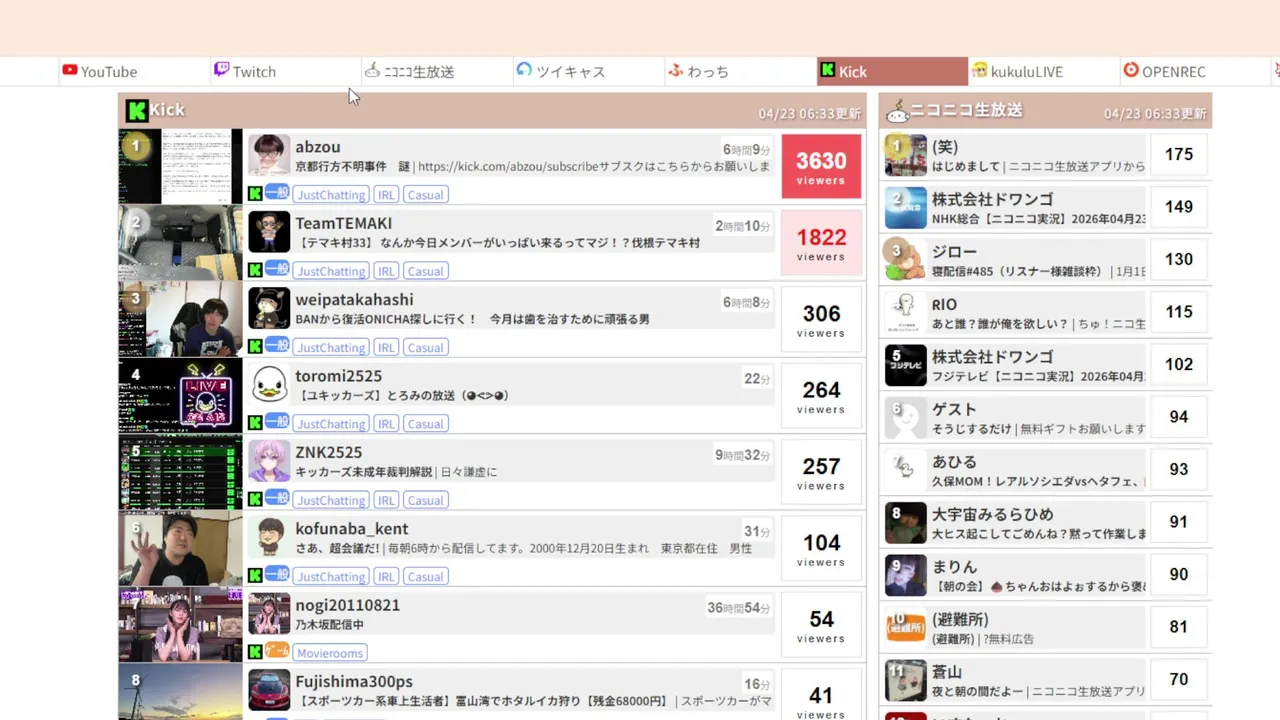
Task: Click the Kick K icon under abzou
Action: point(255,194)
